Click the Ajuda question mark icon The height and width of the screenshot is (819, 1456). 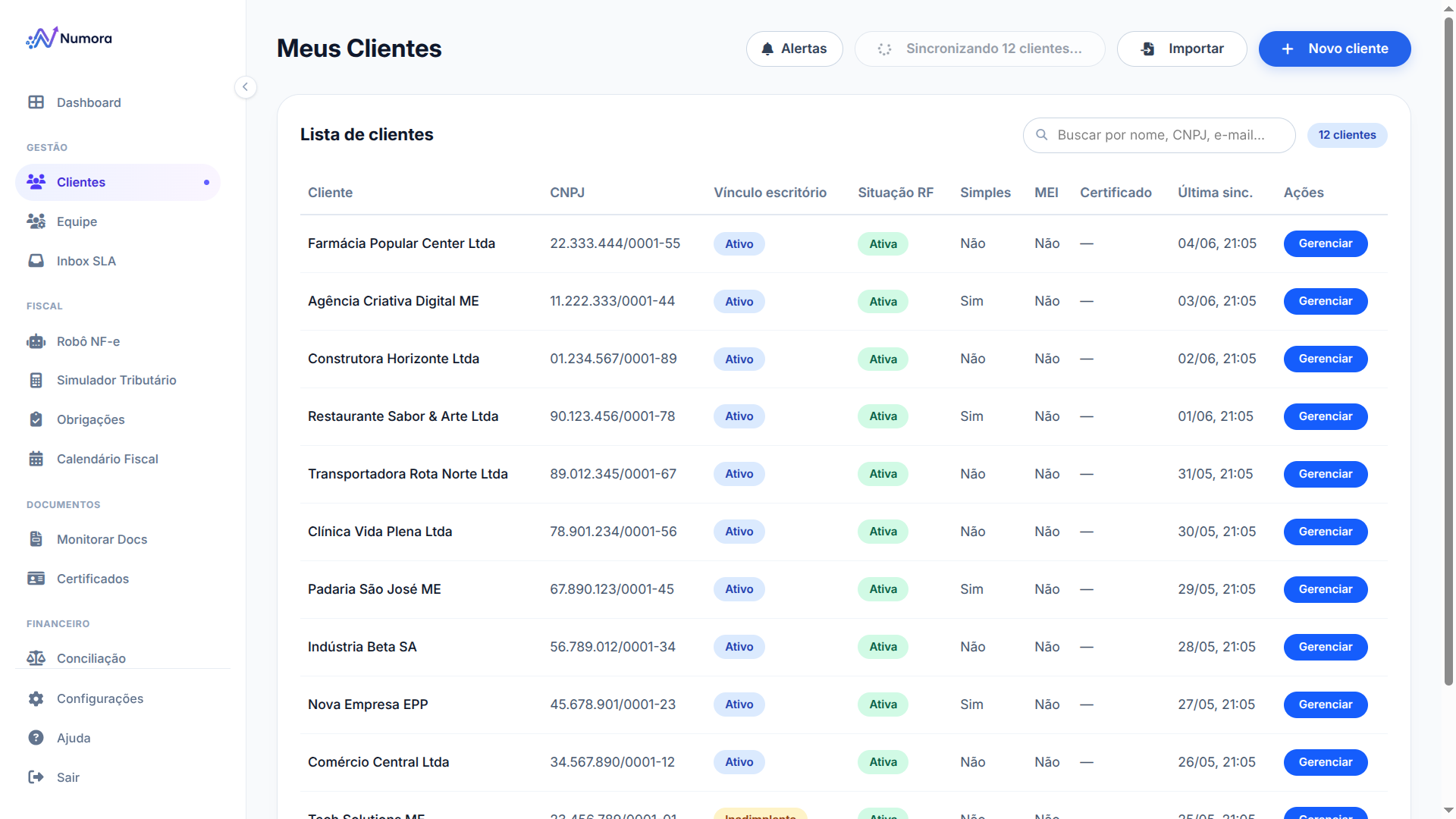point(36,738)
